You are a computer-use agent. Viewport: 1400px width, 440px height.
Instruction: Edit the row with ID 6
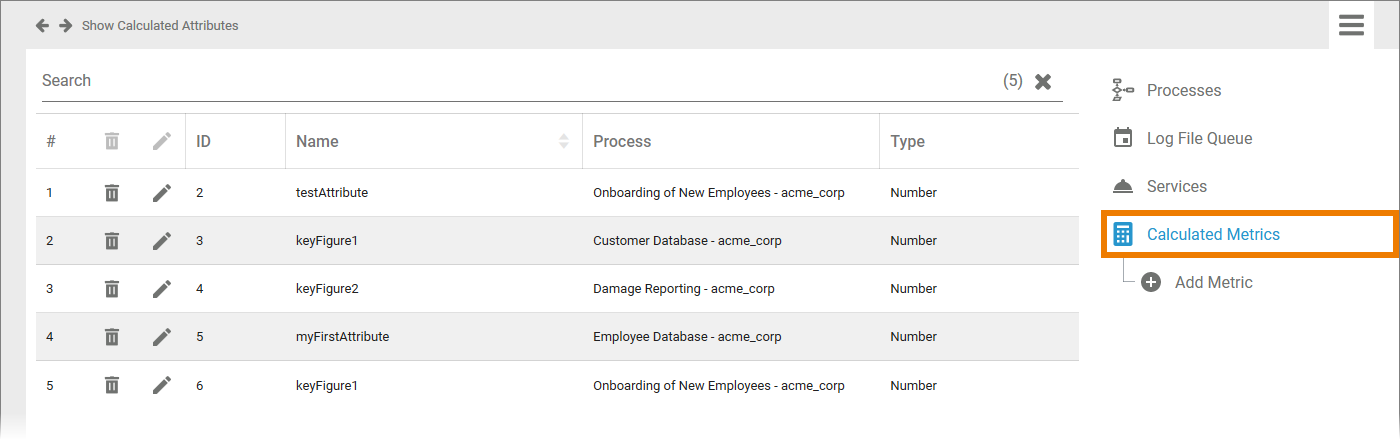(x=162, y=385)
